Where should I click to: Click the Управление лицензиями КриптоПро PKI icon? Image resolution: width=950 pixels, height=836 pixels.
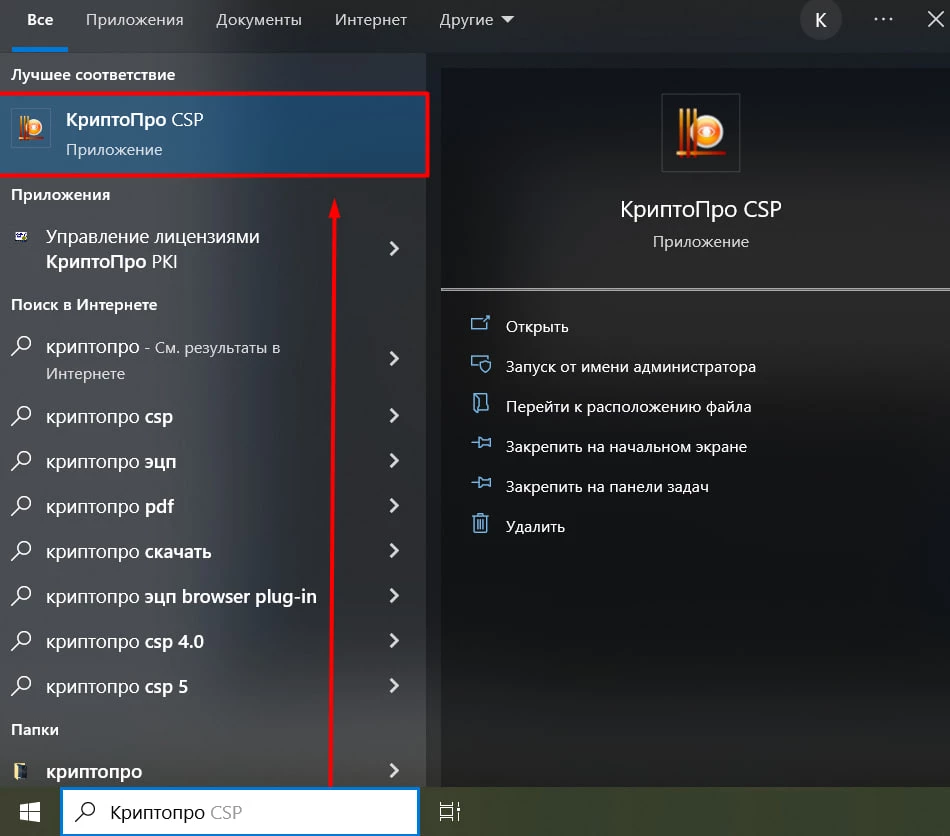click(21, 236)
